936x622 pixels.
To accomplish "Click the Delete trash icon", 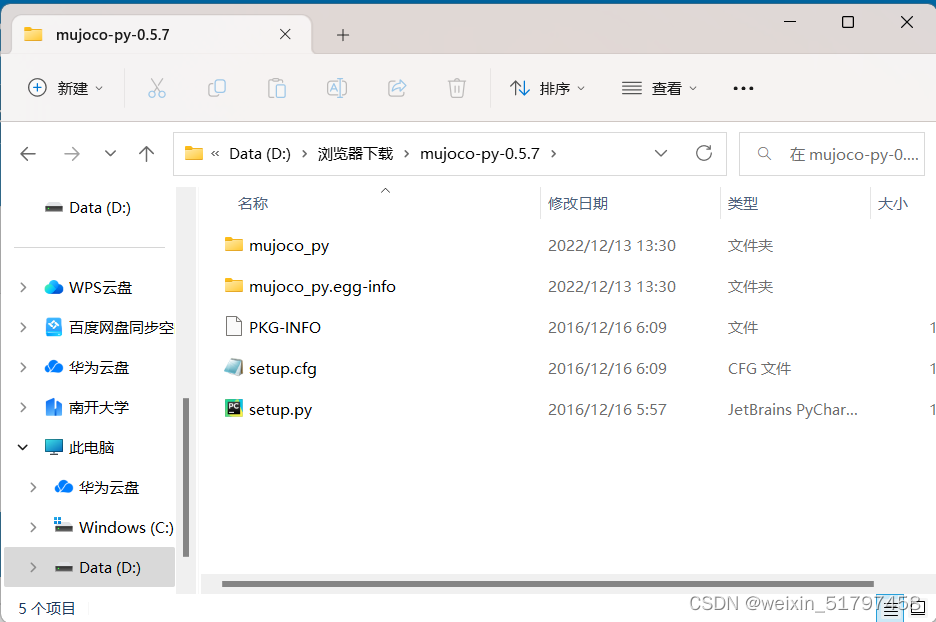I will click(x=457, y=88).
